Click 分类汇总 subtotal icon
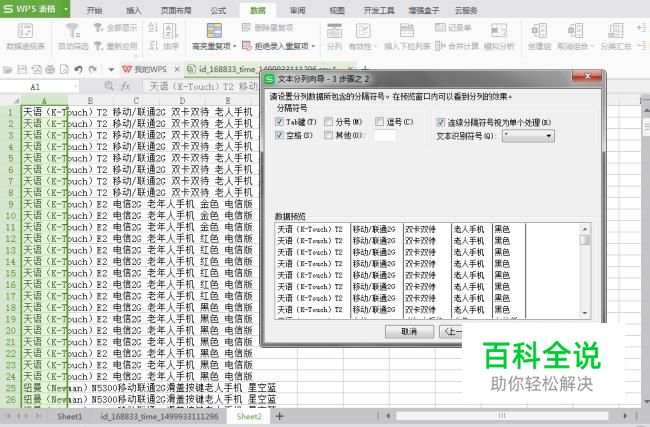The image size is (650, 427). (616, 31)
